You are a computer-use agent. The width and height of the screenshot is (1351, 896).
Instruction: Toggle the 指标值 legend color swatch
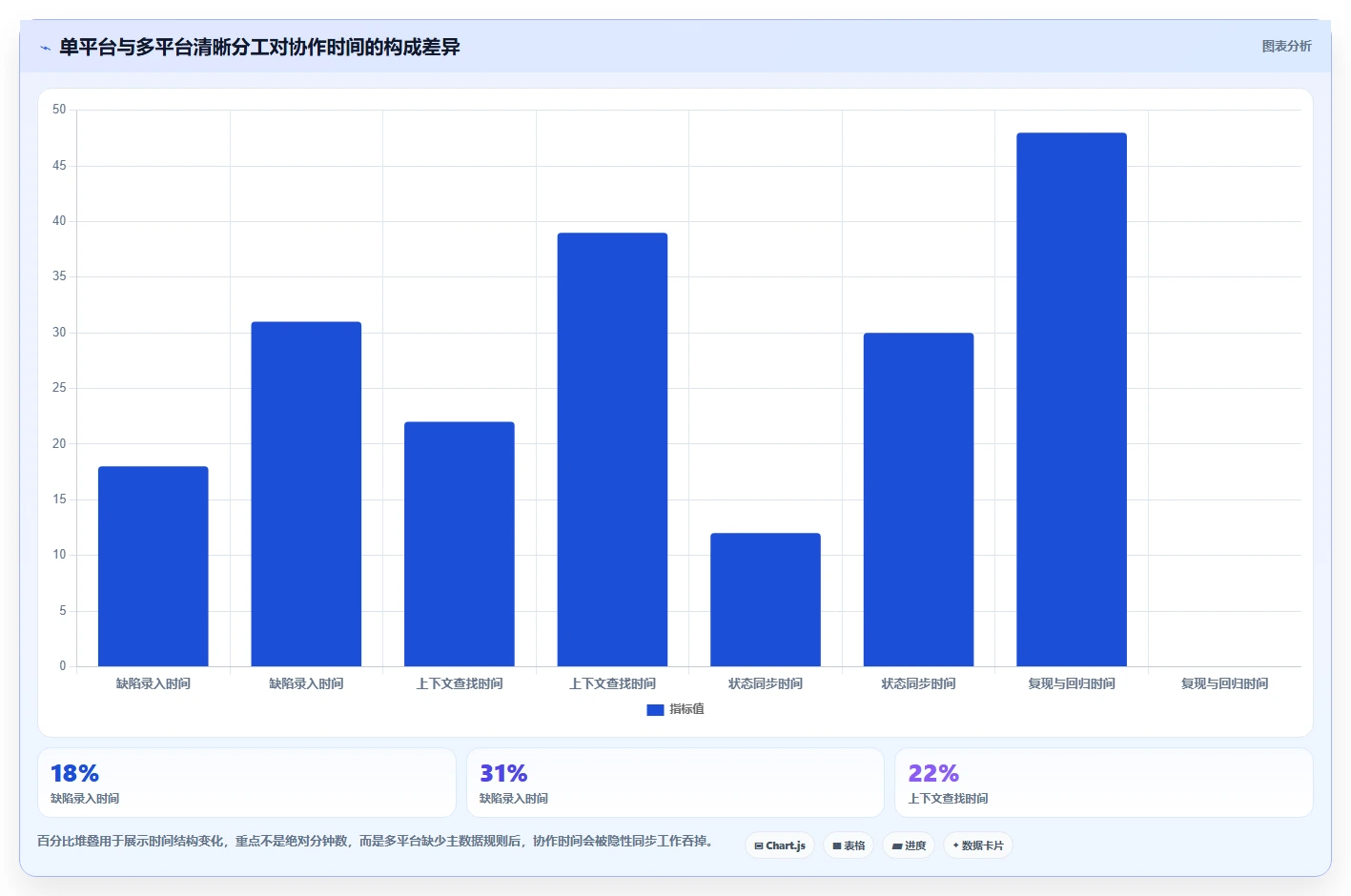click(x=655, y=710)
